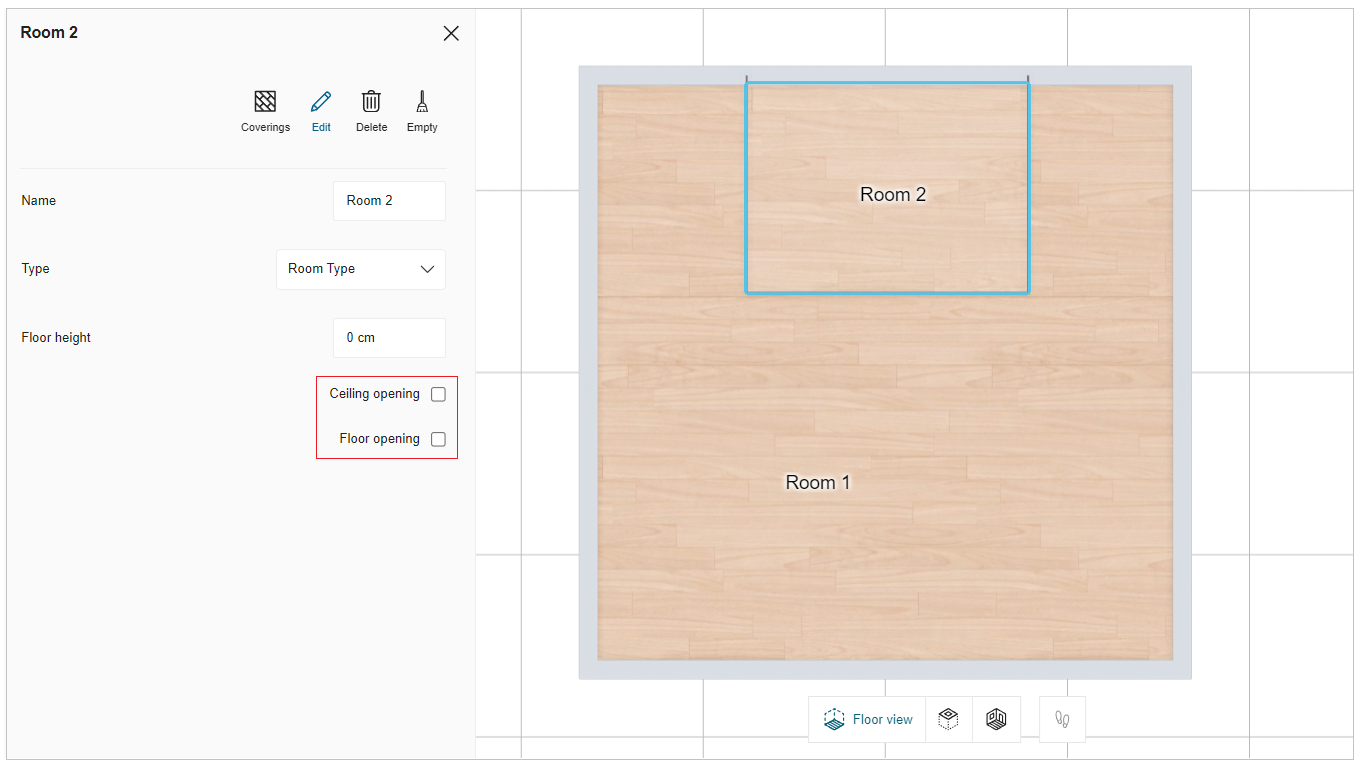Open the Coverings tool for Room 2
Screen dimensions: 1359x766
[x=265, y=102]
